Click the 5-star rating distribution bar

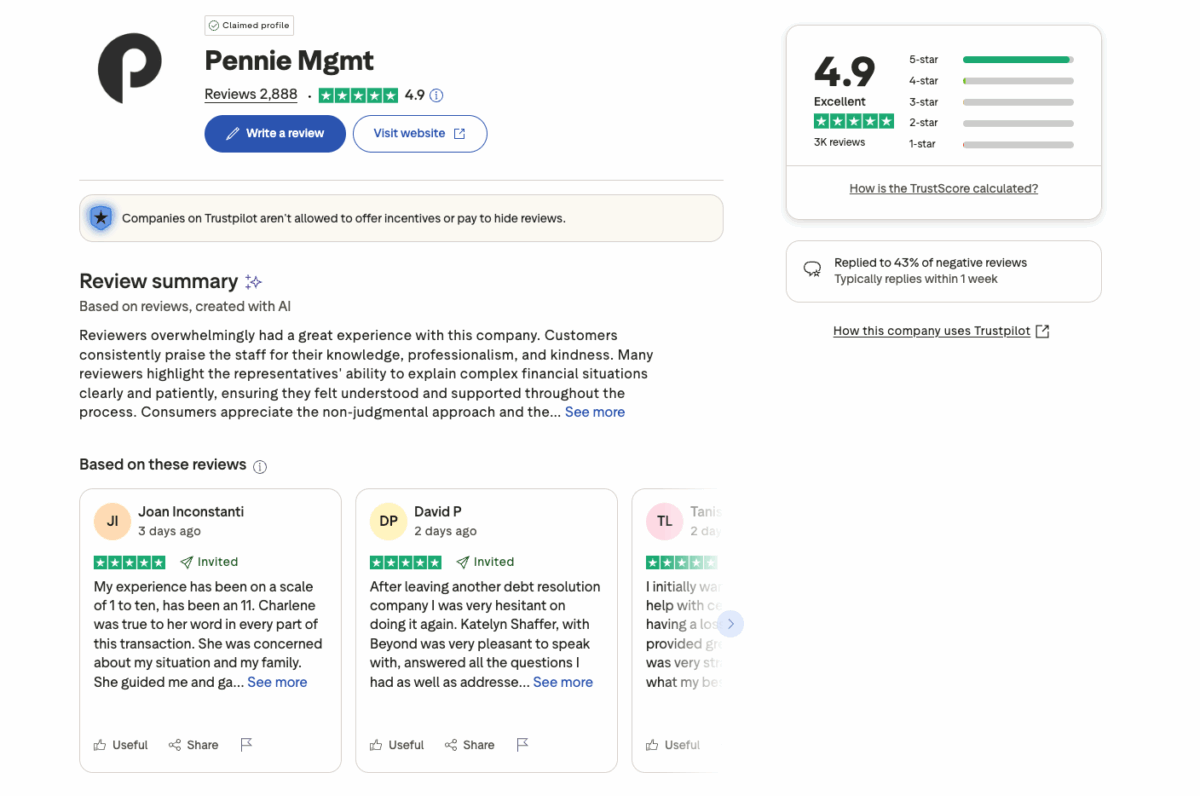click(1017, 59)
